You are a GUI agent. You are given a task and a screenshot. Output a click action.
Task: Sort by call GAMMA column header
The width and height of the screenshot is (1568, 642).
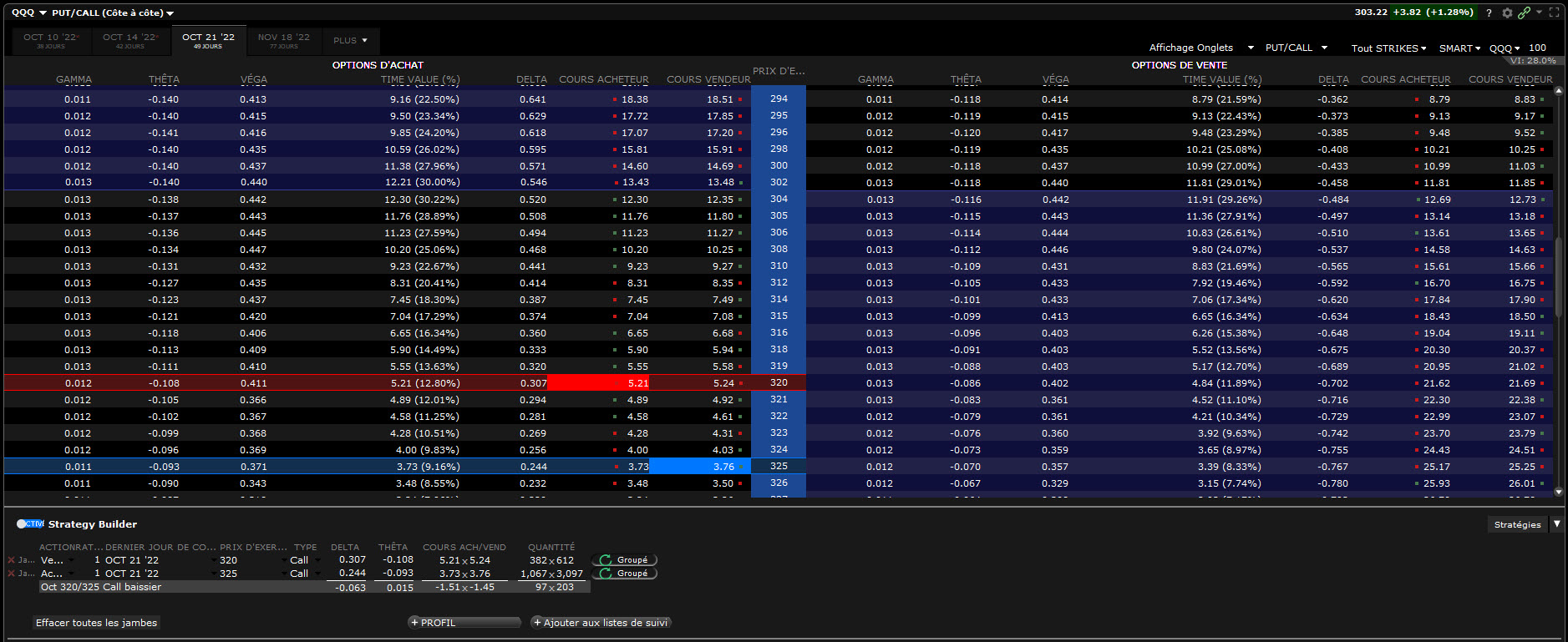click(x=74, y=79)
